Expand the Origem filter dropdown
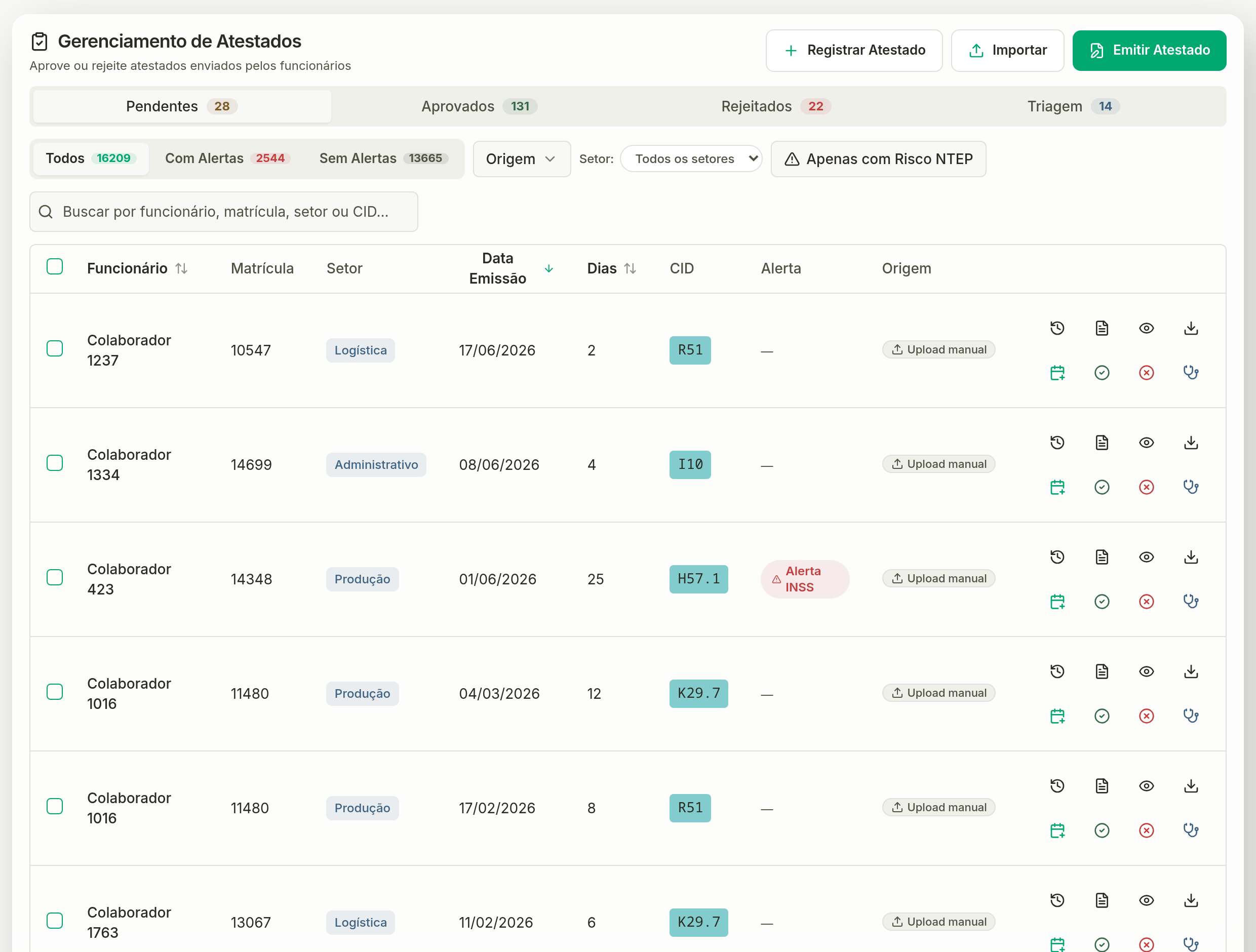1256x952 pixels. [x=521, y=159]
